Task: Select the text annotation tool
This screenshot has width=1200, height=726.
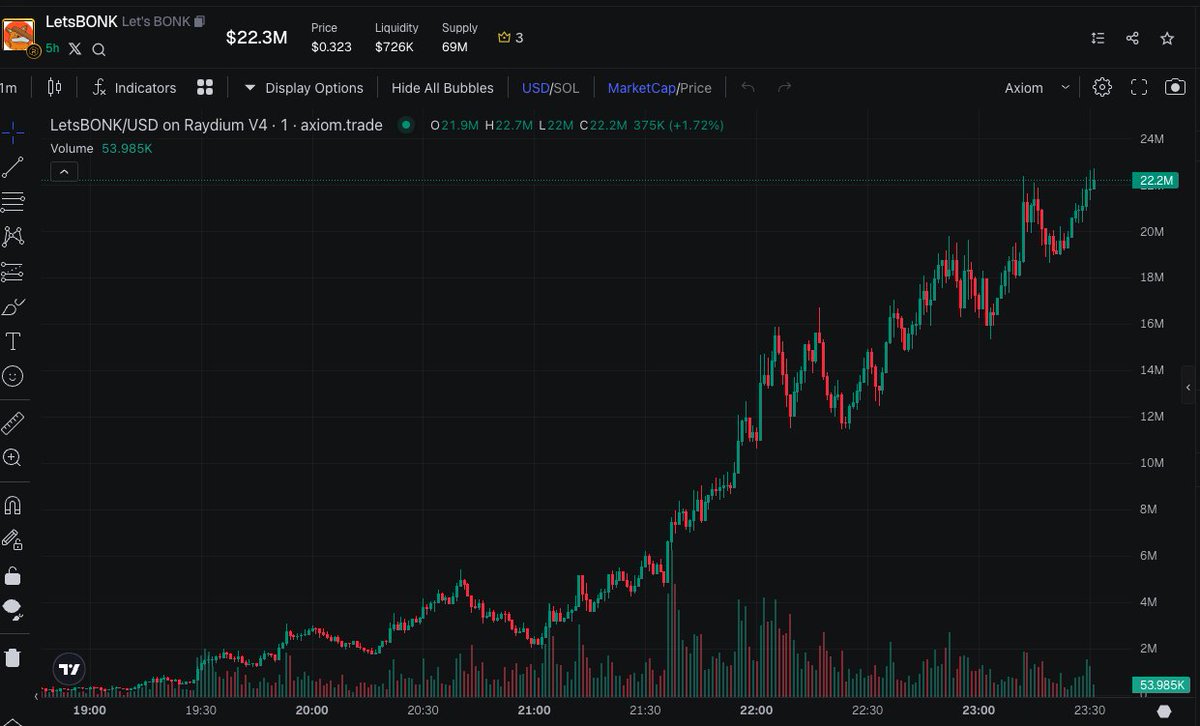Action: [12, 342]
